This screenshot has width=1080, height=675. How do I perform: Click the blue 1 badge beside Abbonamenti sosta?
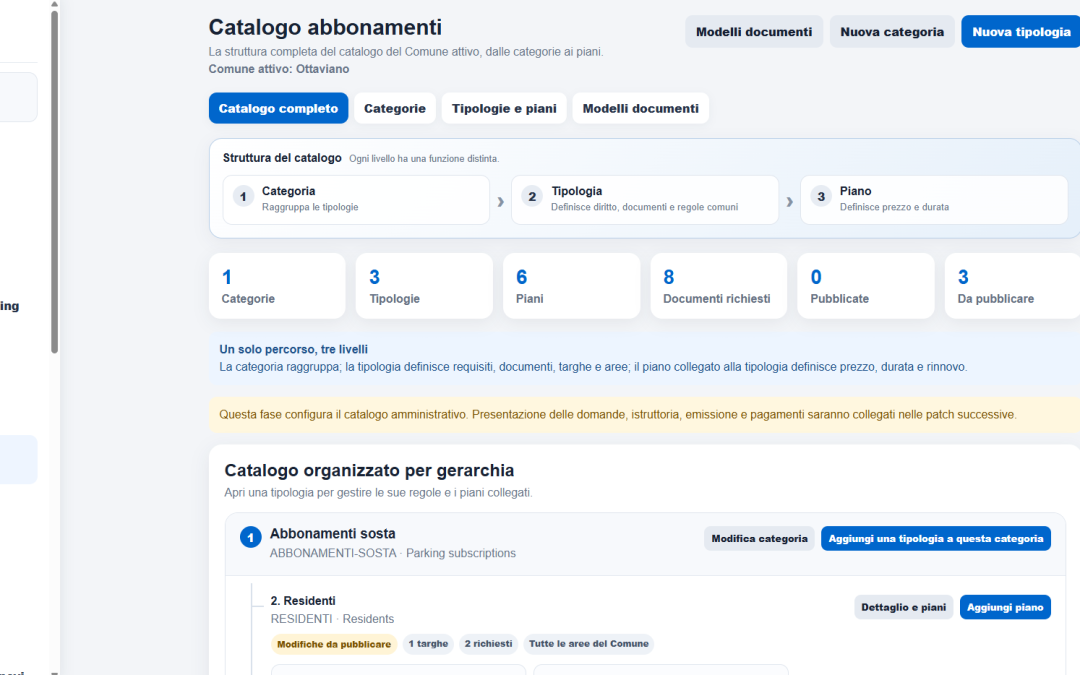coord(251,537)
